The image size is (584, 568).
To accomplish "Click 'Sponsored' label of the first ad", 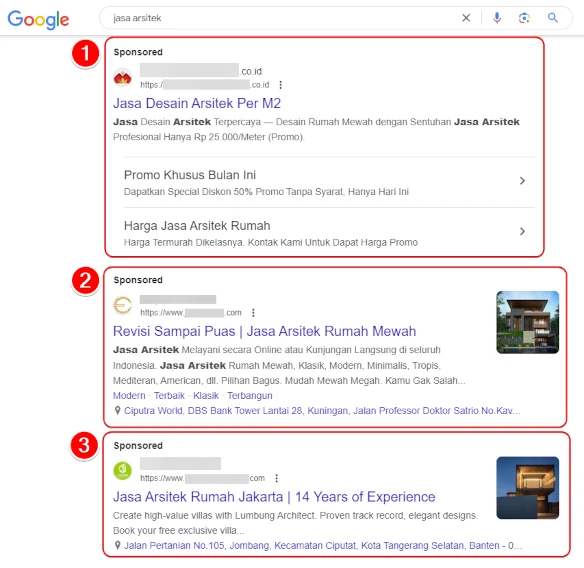I will tap(138, 52).
